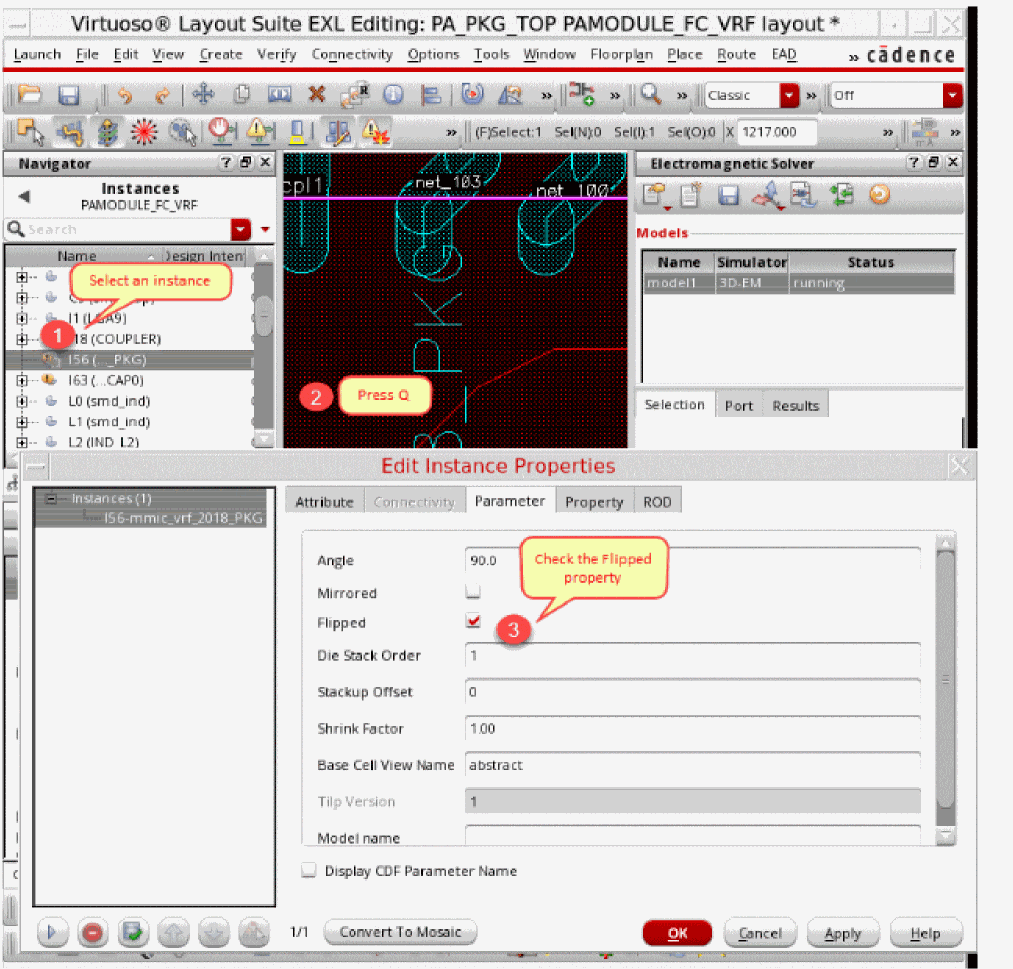
Task: Open the Launch menu
Action: point(37,54)
